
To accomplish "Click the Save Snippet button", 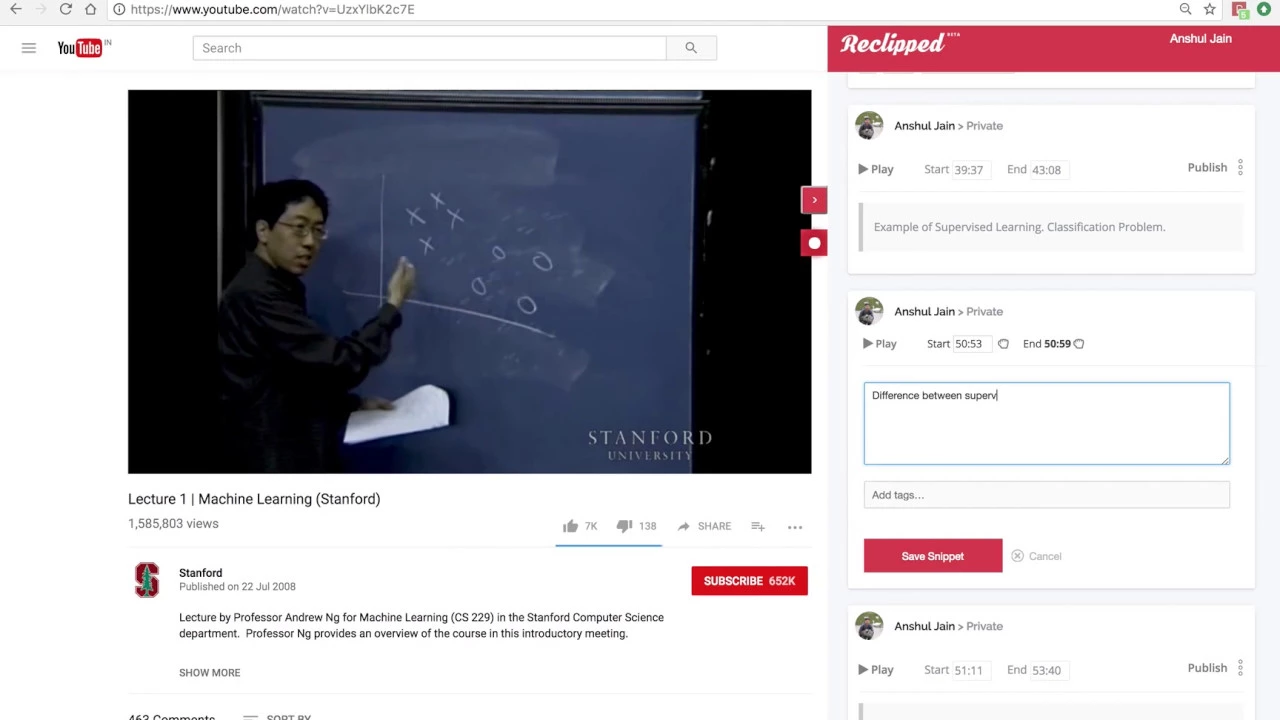I will [933, 556].
